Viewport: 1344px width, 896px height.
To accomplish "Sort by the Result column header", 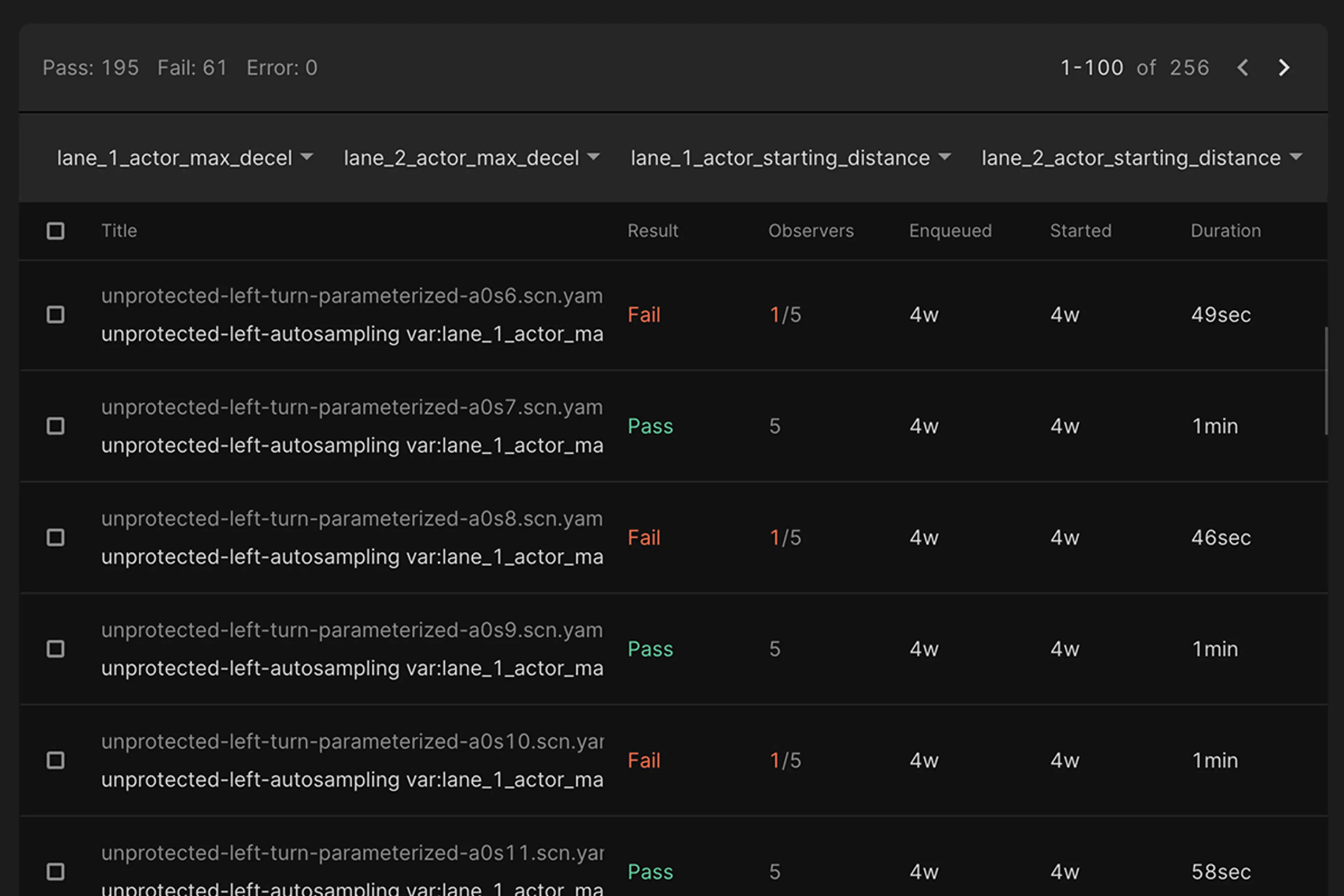I will 652,231.
